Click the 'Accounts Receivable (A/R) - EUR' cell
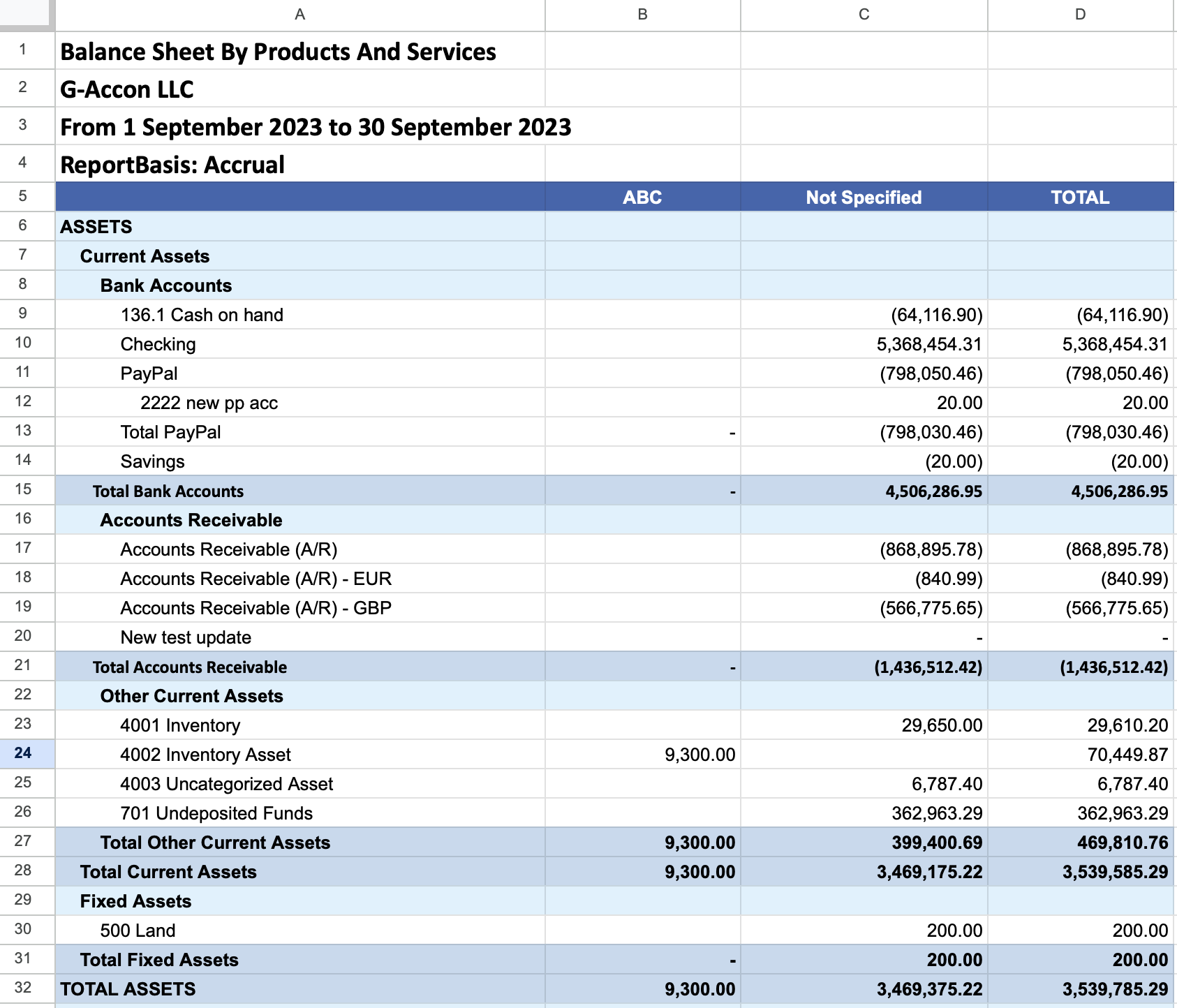 tap(300, 578)
